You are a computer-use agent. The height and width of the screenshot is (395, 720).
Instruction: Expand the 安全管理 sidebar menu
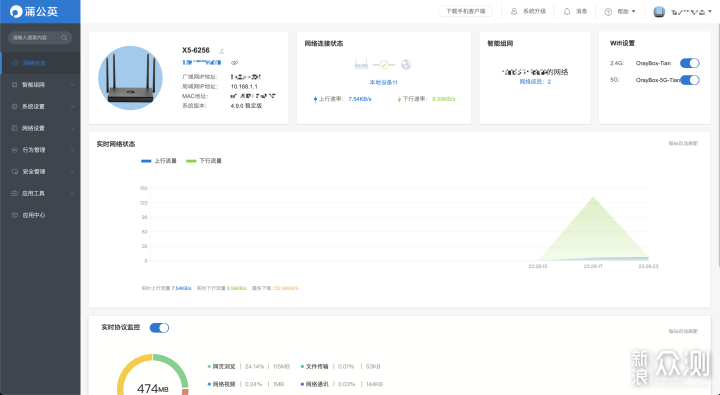pyautogui.click(x=40, y=171)
